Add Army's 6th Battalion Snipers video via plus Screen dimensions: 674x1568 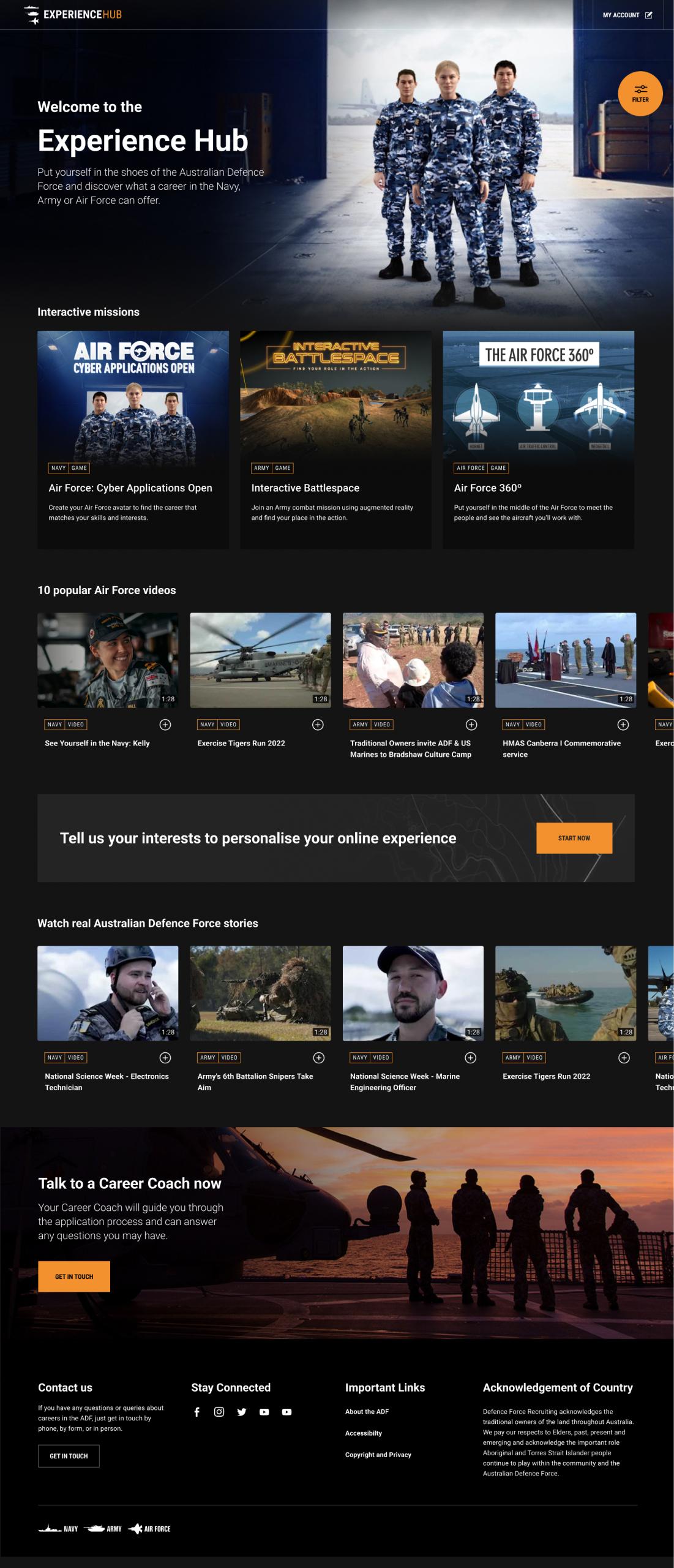pyautogui.click(x=318, y=1058)
